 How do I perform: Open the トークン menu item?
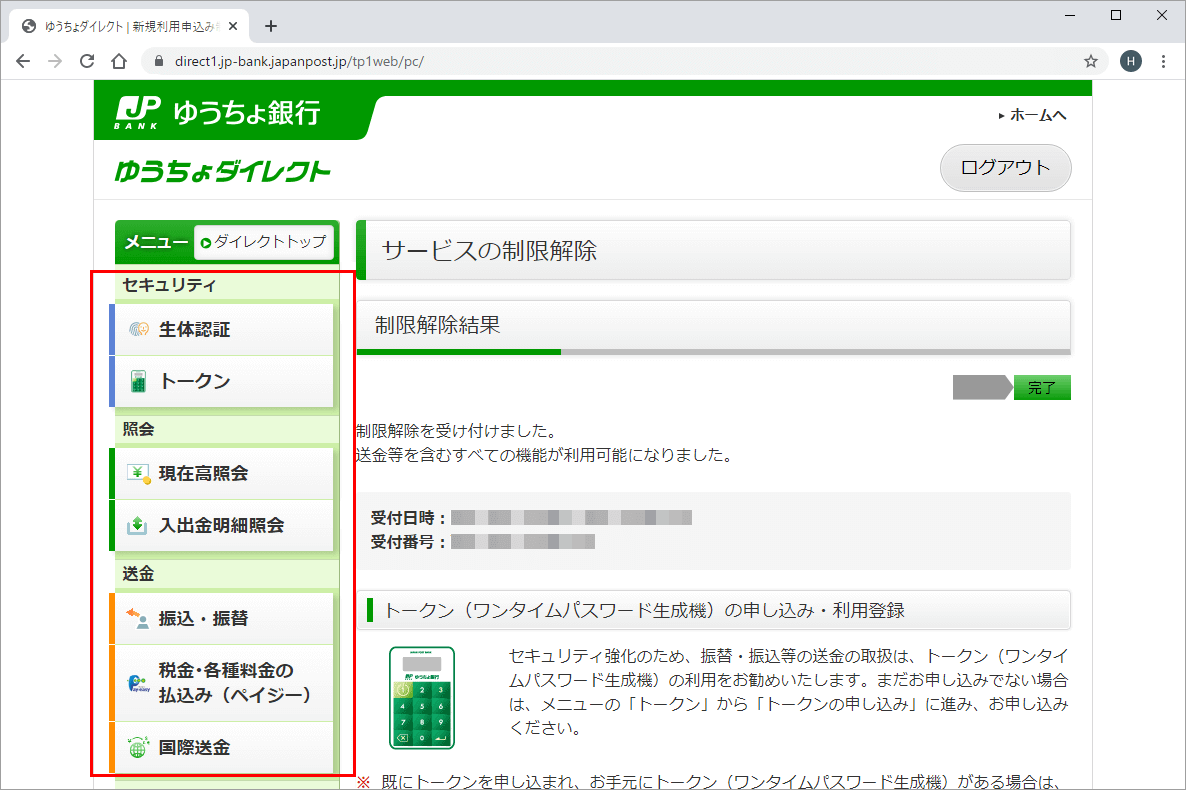coord(224,381)
